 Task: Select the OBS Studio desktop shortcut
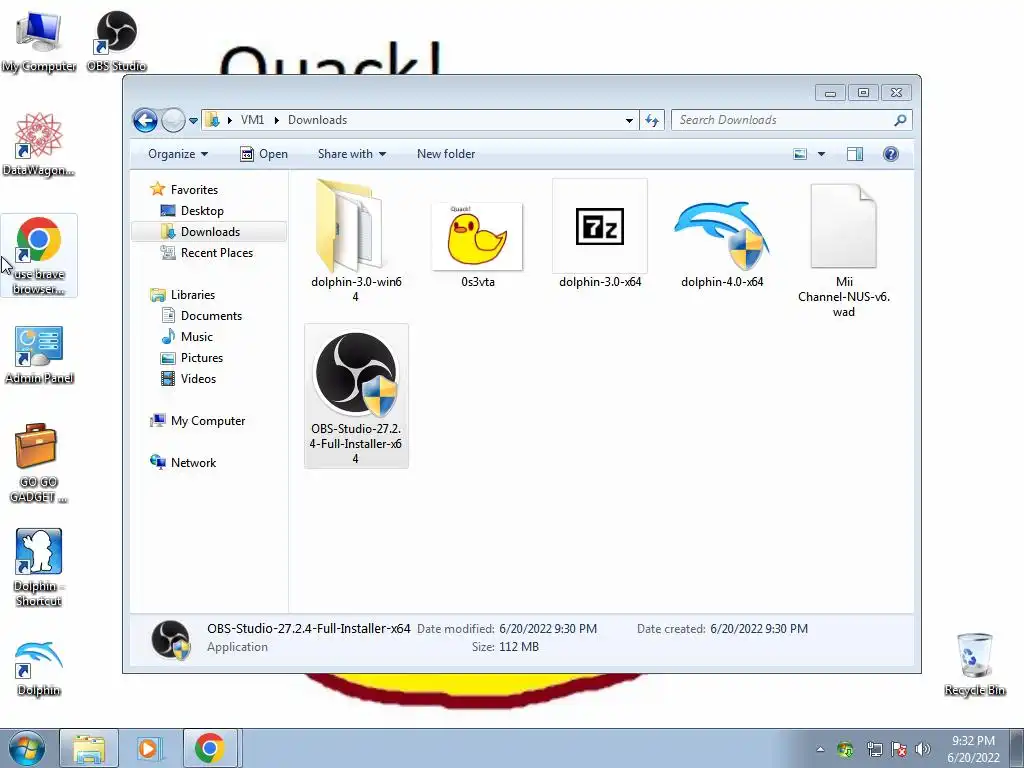(x=116, y=42)
